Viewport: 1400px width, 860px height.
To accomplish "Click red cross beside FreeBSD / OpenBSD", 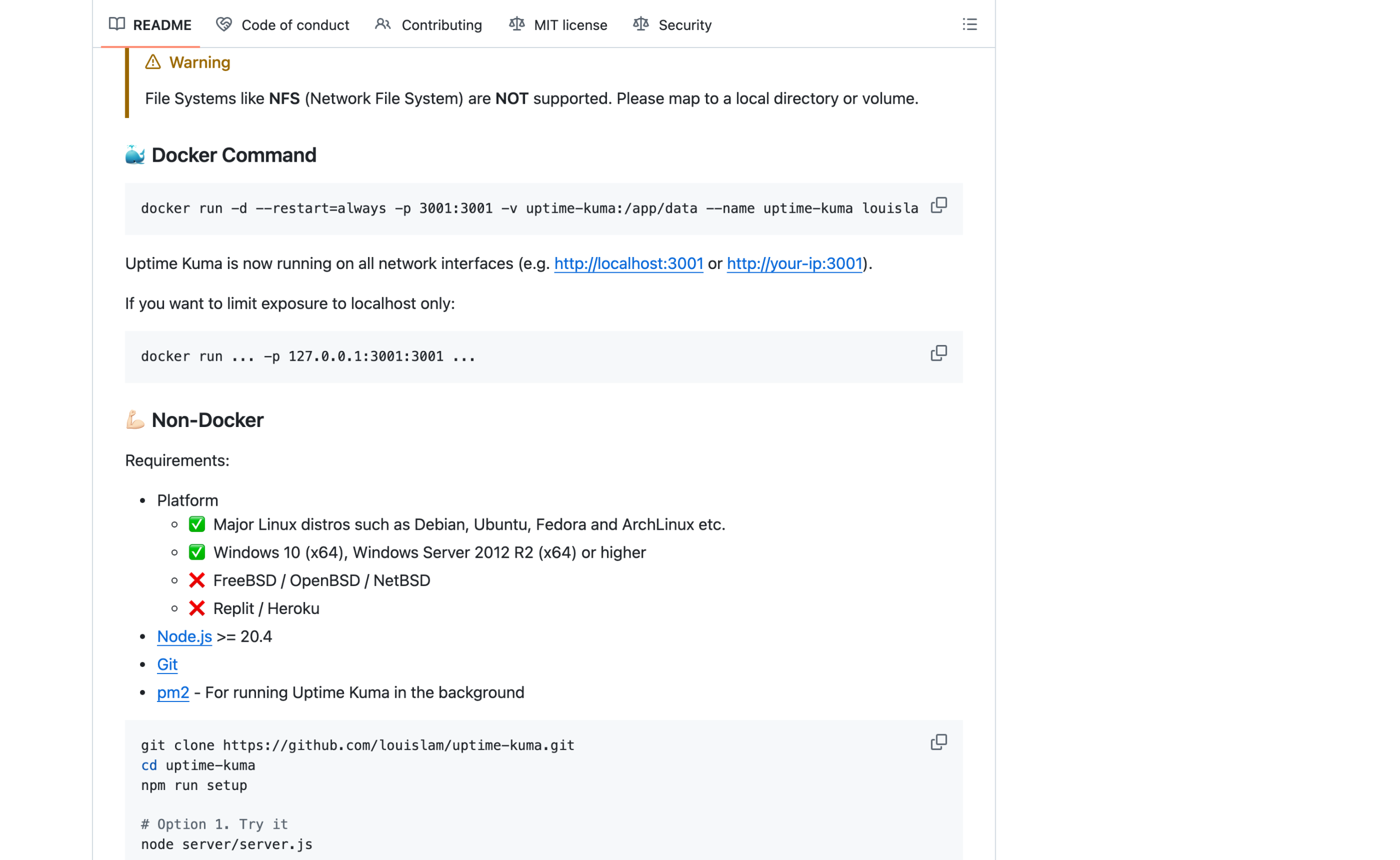I will click(197, 580).
